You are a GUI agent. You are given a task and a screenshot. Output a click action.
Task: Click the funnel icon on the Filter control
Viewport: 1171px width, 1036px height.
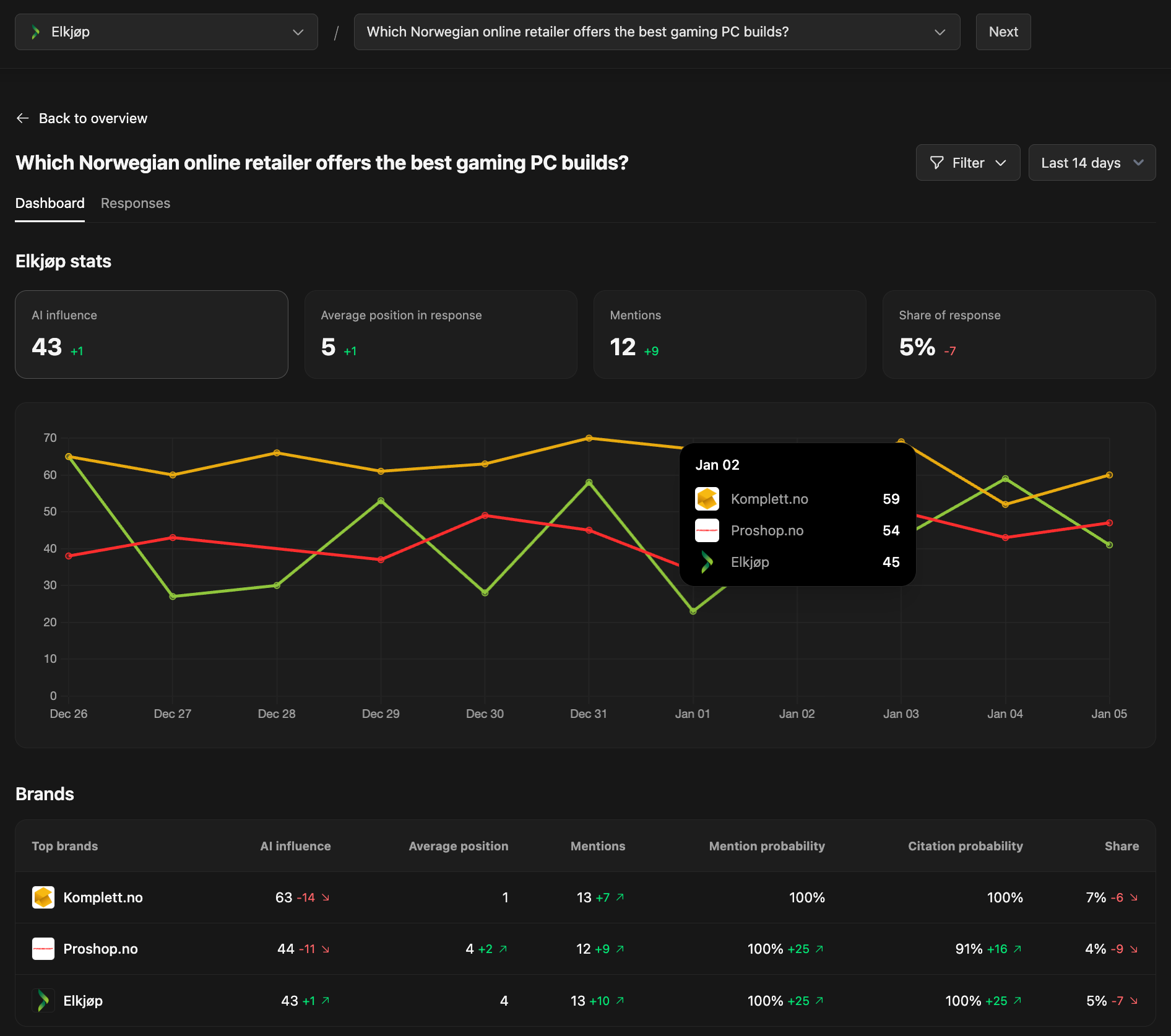click(936, 163)
